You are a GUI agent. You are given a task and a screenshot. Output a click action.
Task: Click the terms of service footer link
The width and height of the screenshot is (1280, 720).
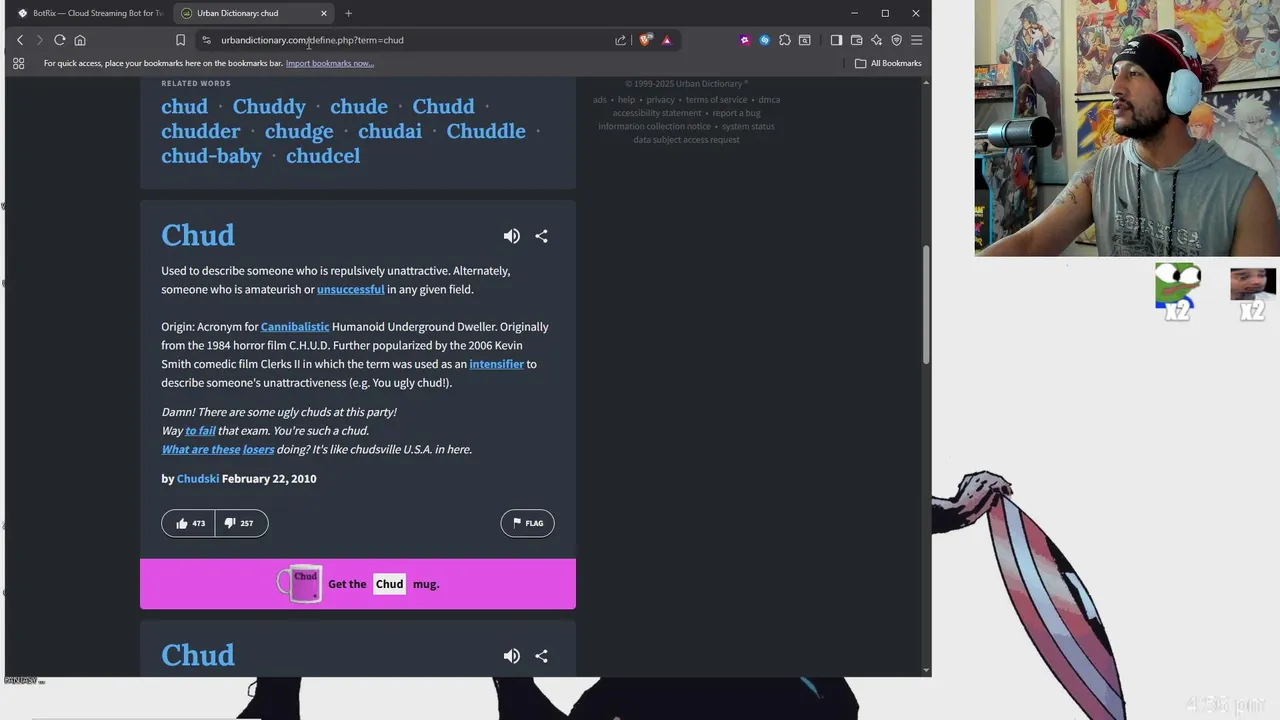pyautogui.click(x=716, y=100)
